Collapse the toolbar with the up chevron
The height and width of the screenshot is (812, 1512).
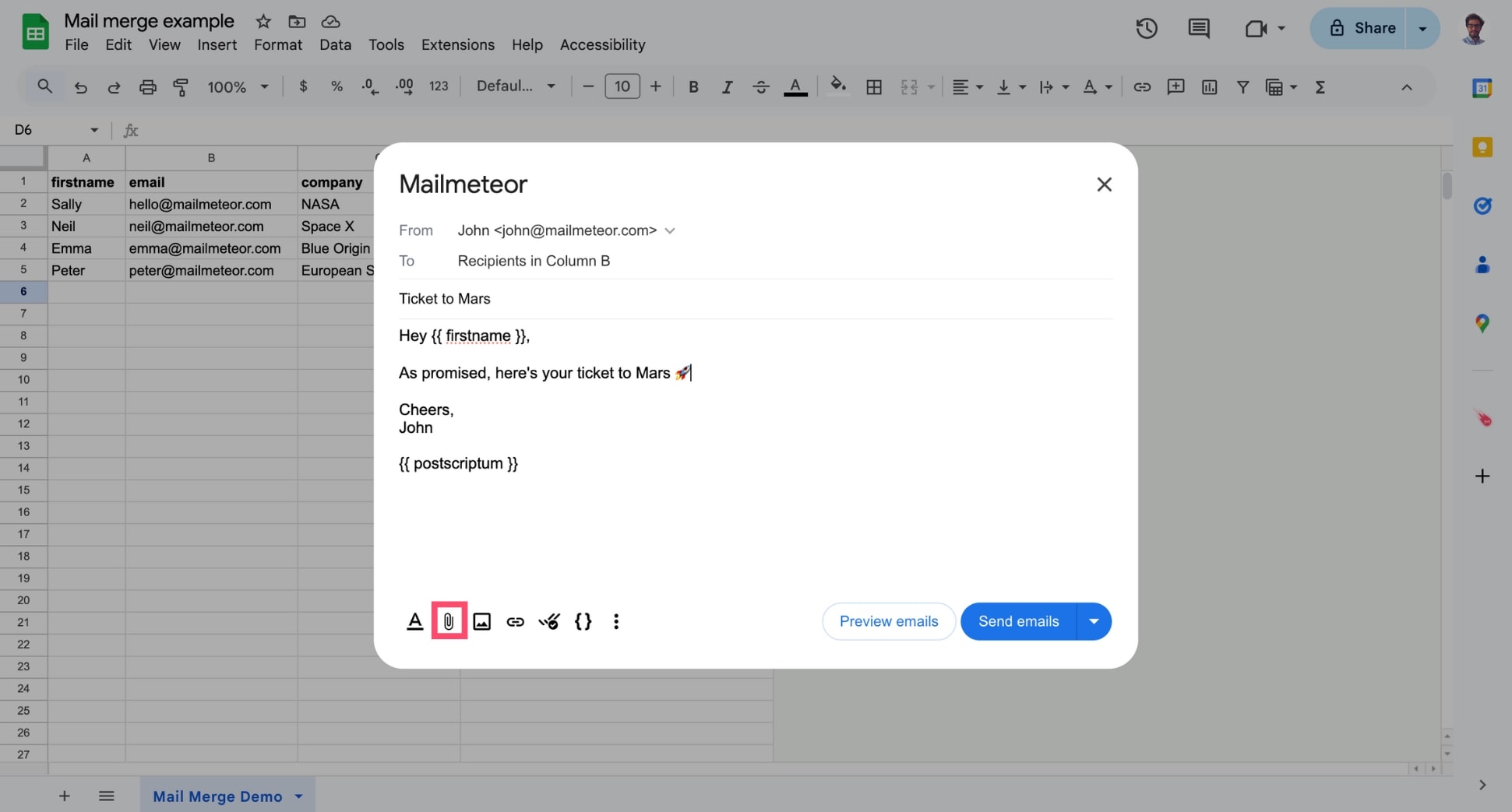click(1406, 87)
